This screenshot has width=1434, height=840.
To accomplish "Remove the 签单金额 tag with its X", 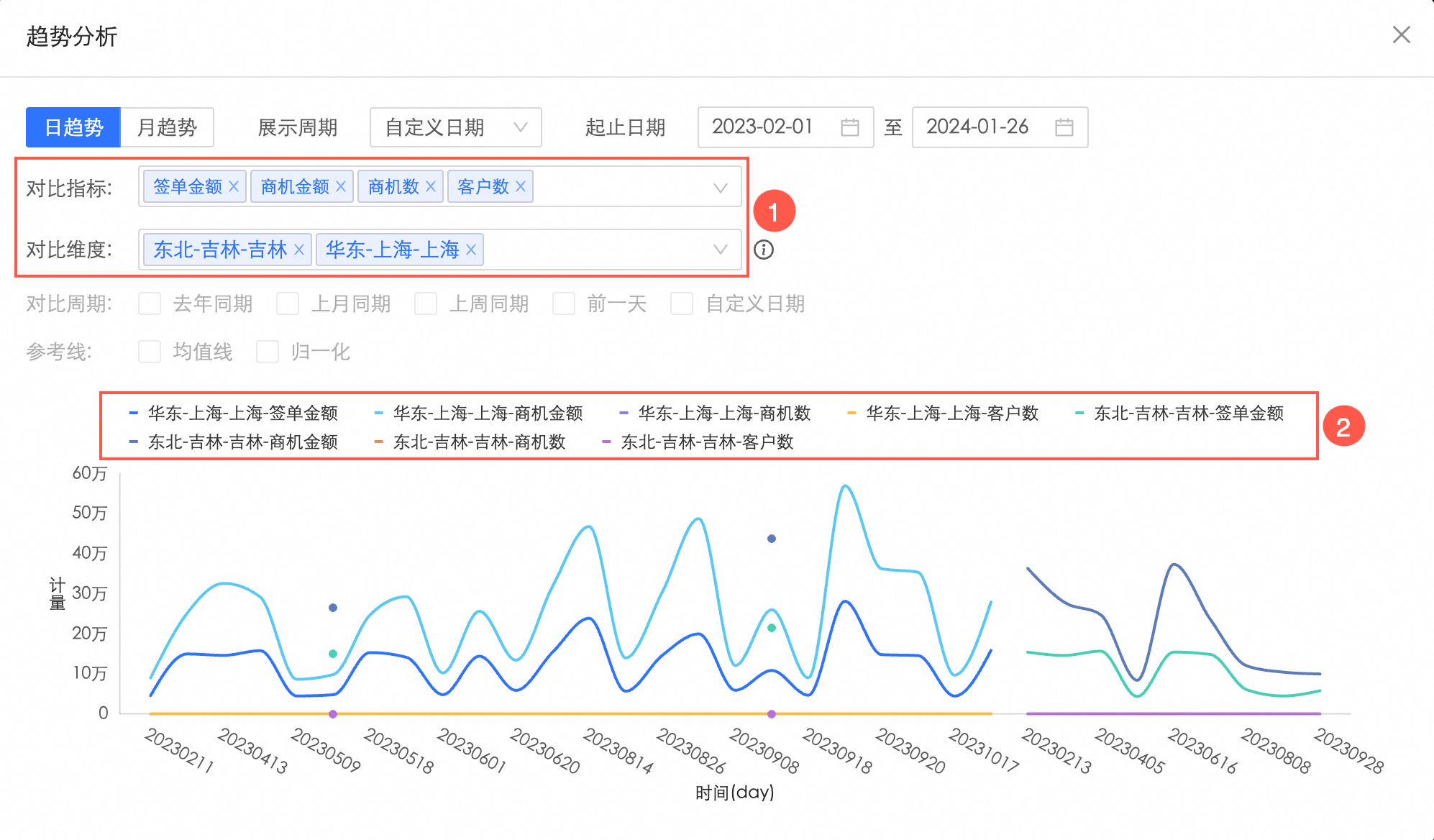I will (x=234, y=186).
